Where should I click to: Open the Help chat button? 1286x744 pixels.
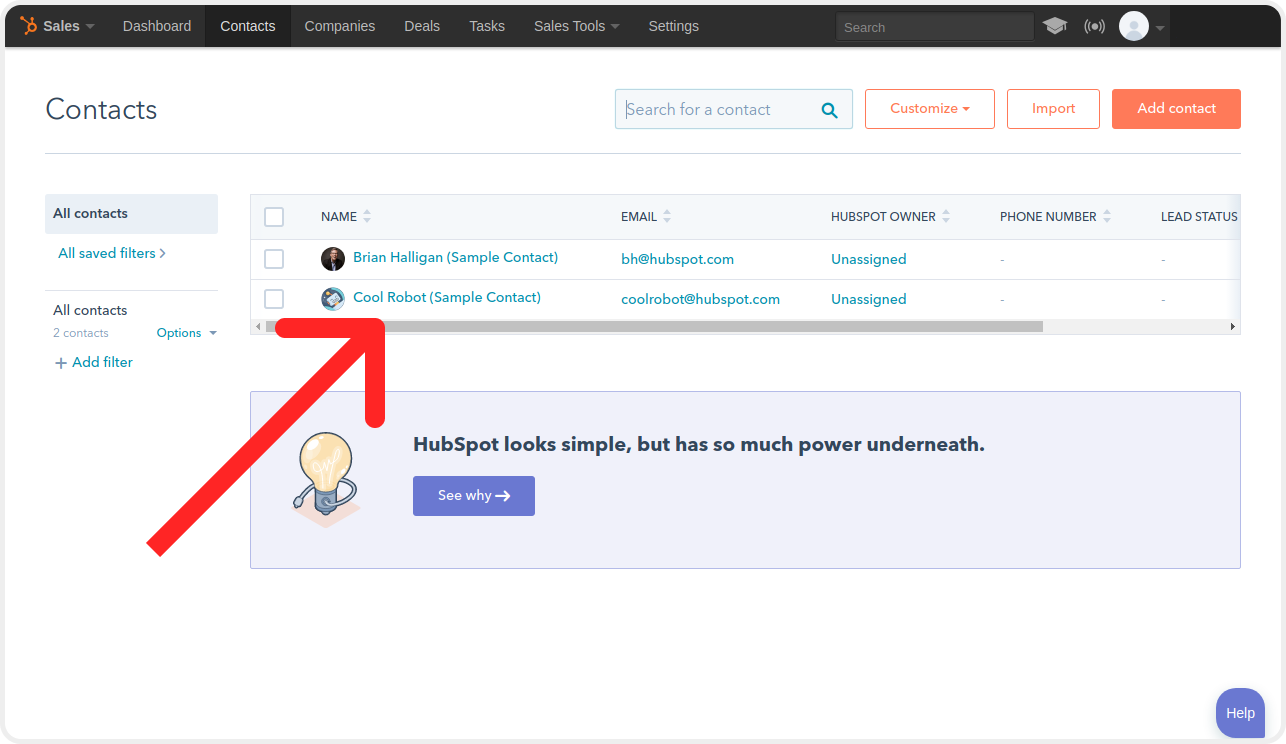click(1240, 713)
